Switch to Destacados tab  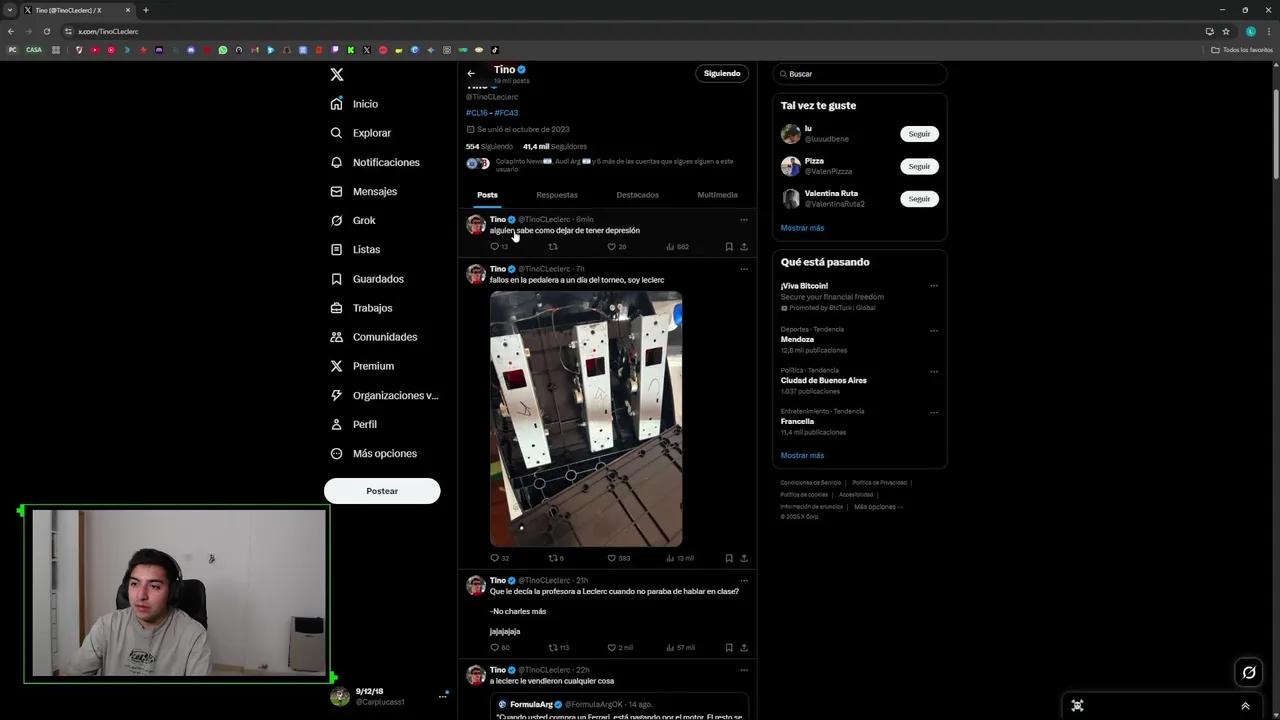click(x=637, y=195)
